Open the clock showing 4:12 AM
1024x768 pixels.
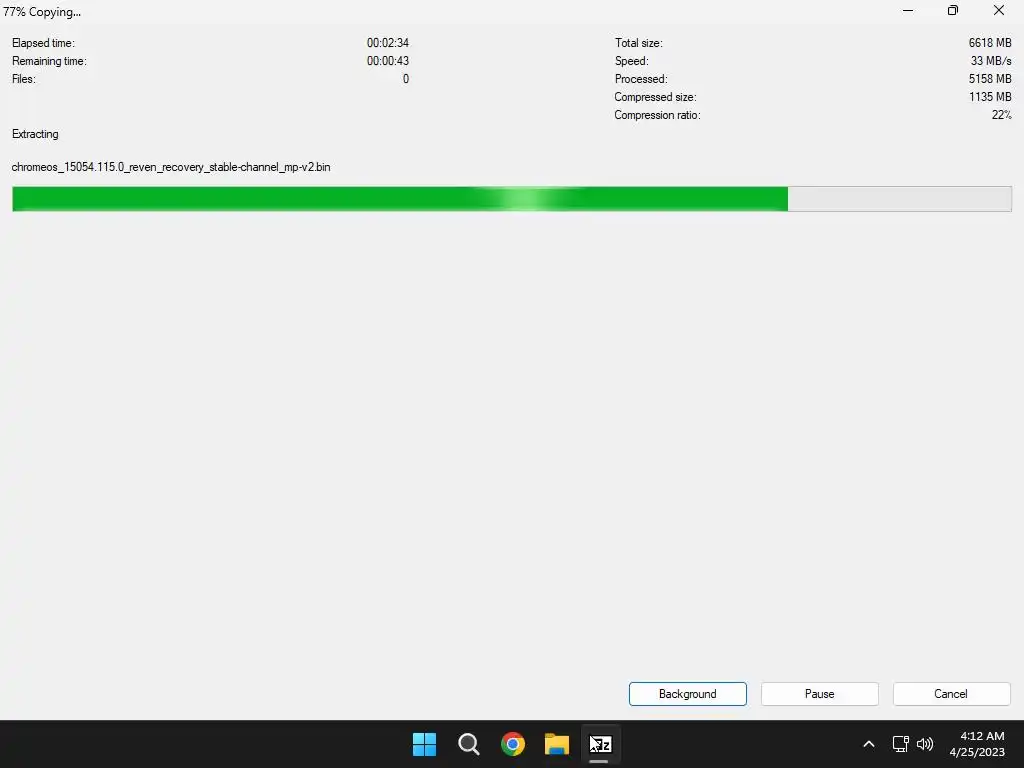click(x=977, y=744)
